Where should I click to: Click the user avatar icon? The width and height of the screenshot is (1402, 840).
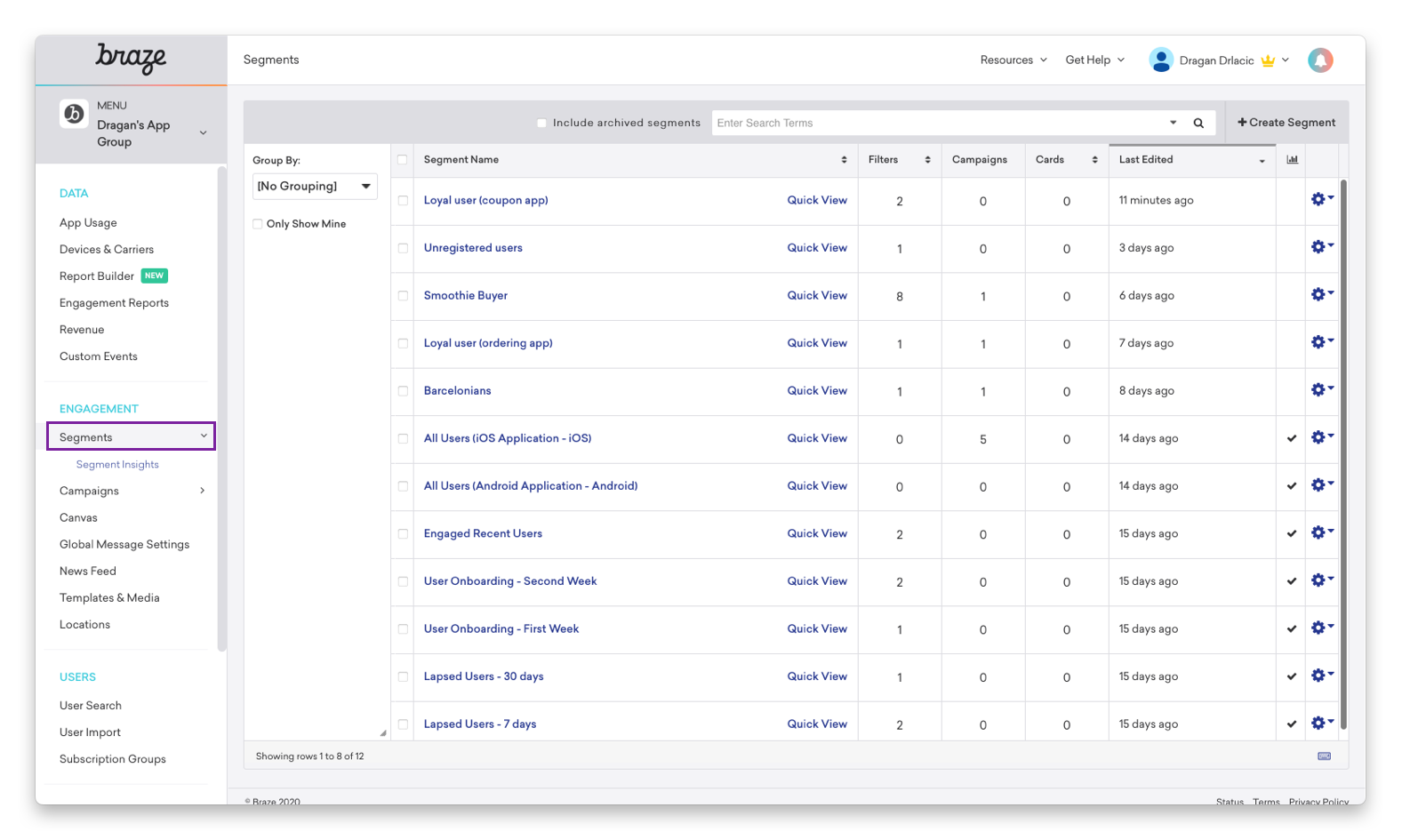click(1161, 60)
